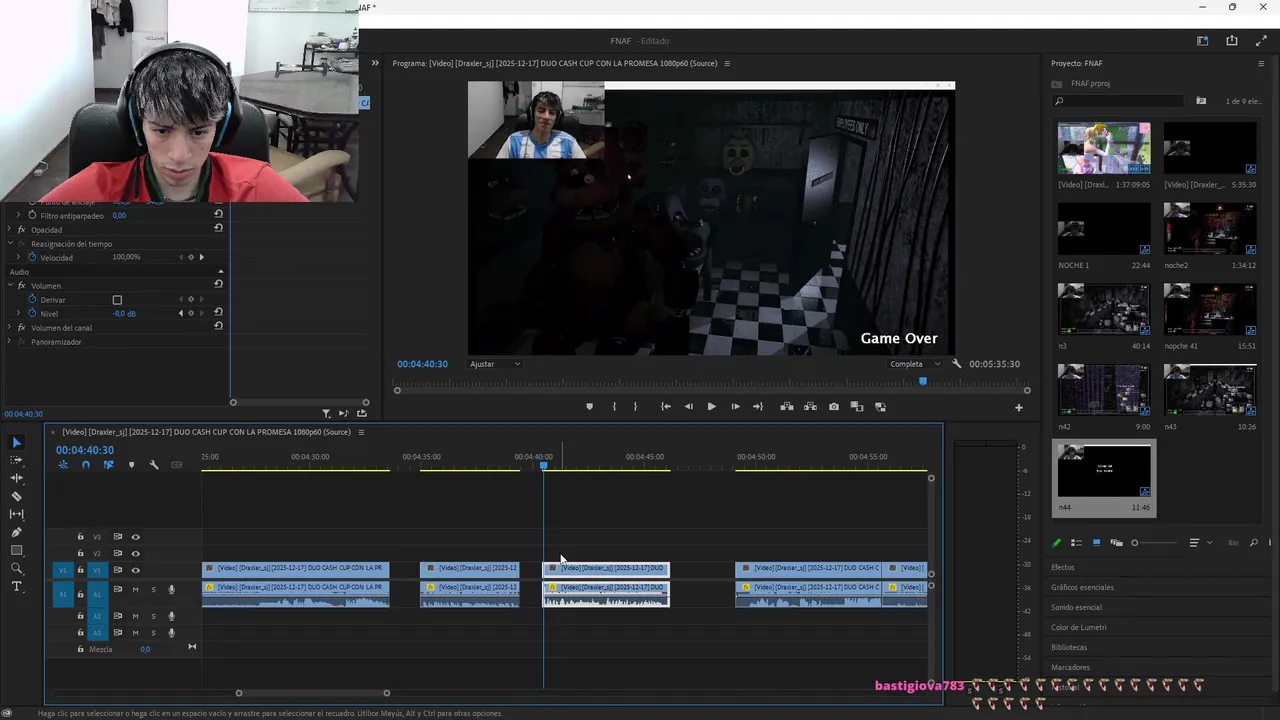The height and width of the screenshot is (720, 1280).
Task: Check the Derivar bypass checkbox
Action: (117, 300)
